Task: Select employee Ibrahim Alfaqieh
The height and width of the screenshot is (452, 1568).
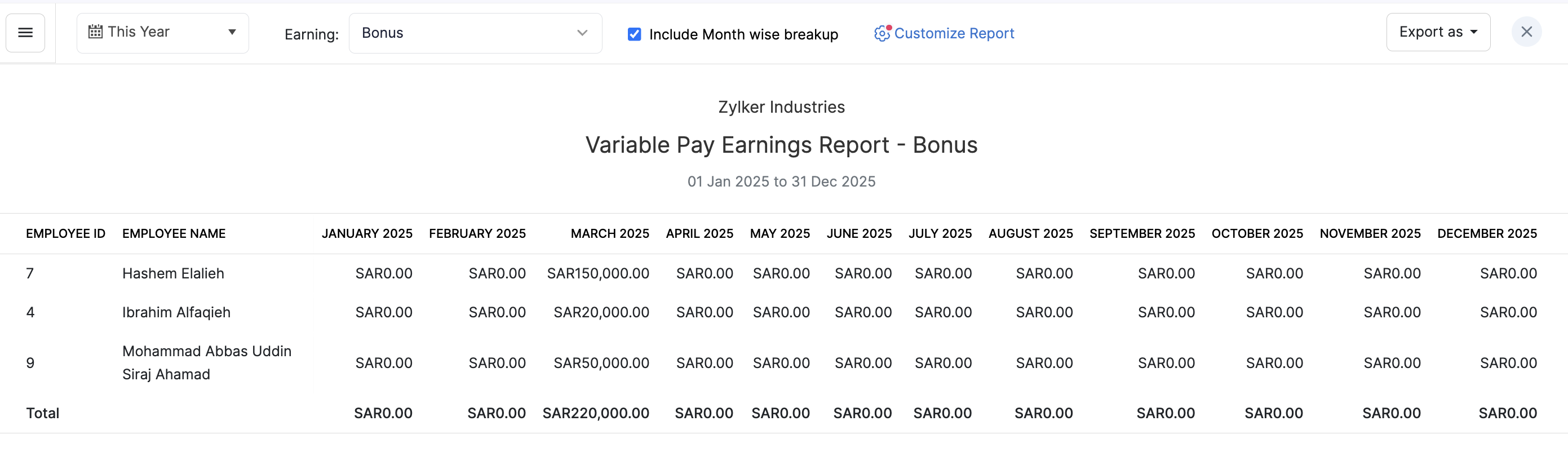Action: pyautogui.click(x=176, y=313)
